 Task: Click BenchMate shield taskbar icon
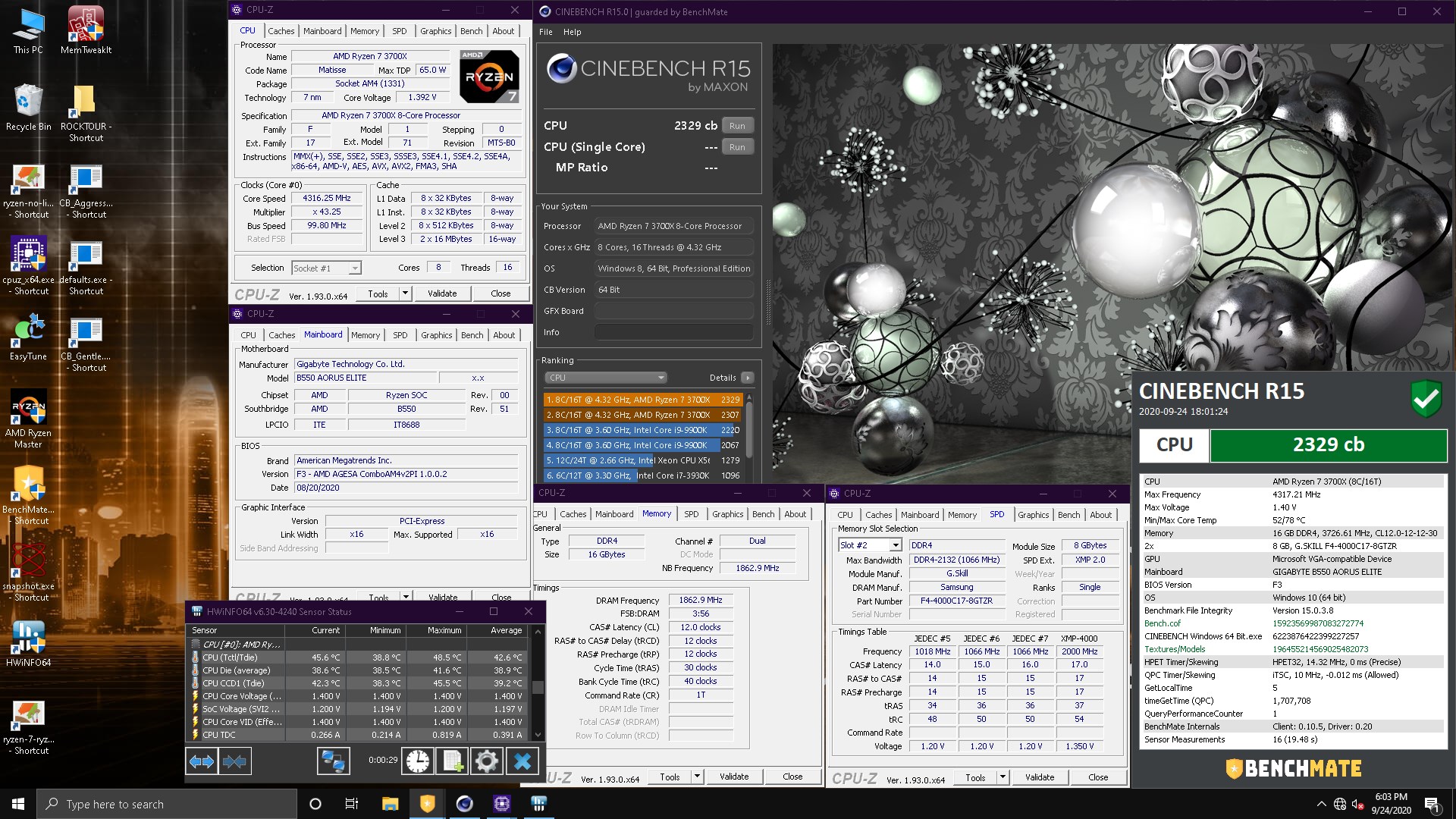pyautogui.click(x=428, y=804)
